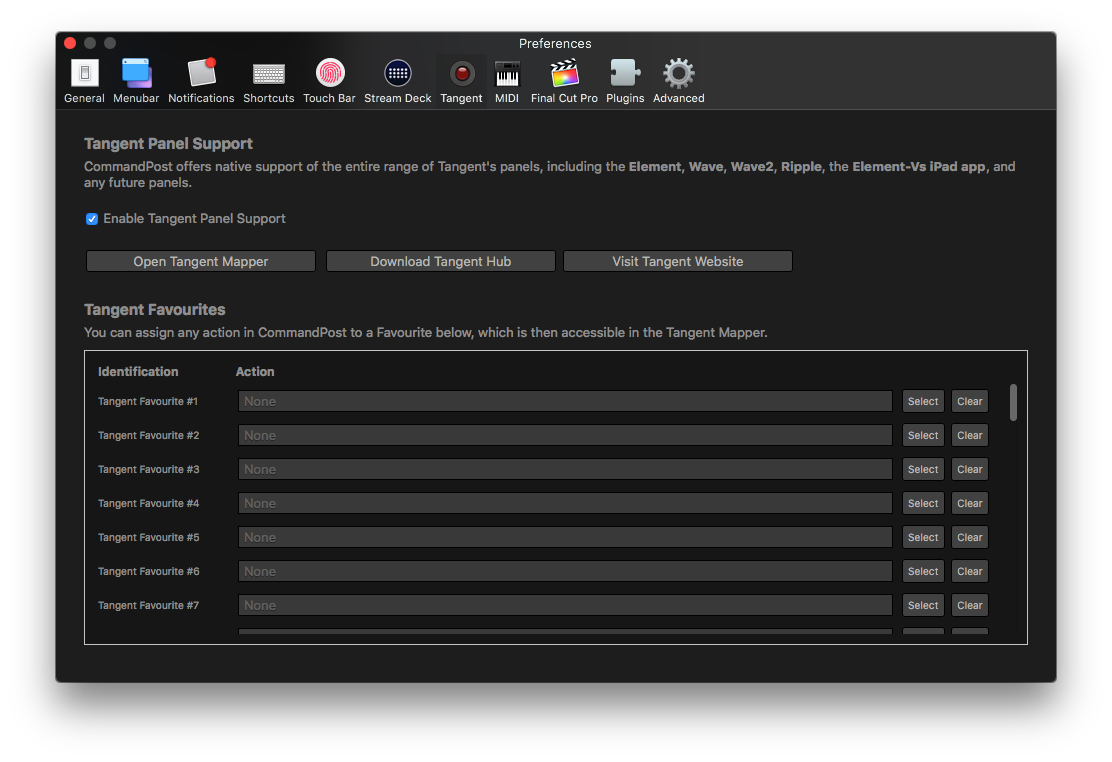Open the Menubar preferences icon
Screen dimensions: 1112x762
(x=136, y=74)
